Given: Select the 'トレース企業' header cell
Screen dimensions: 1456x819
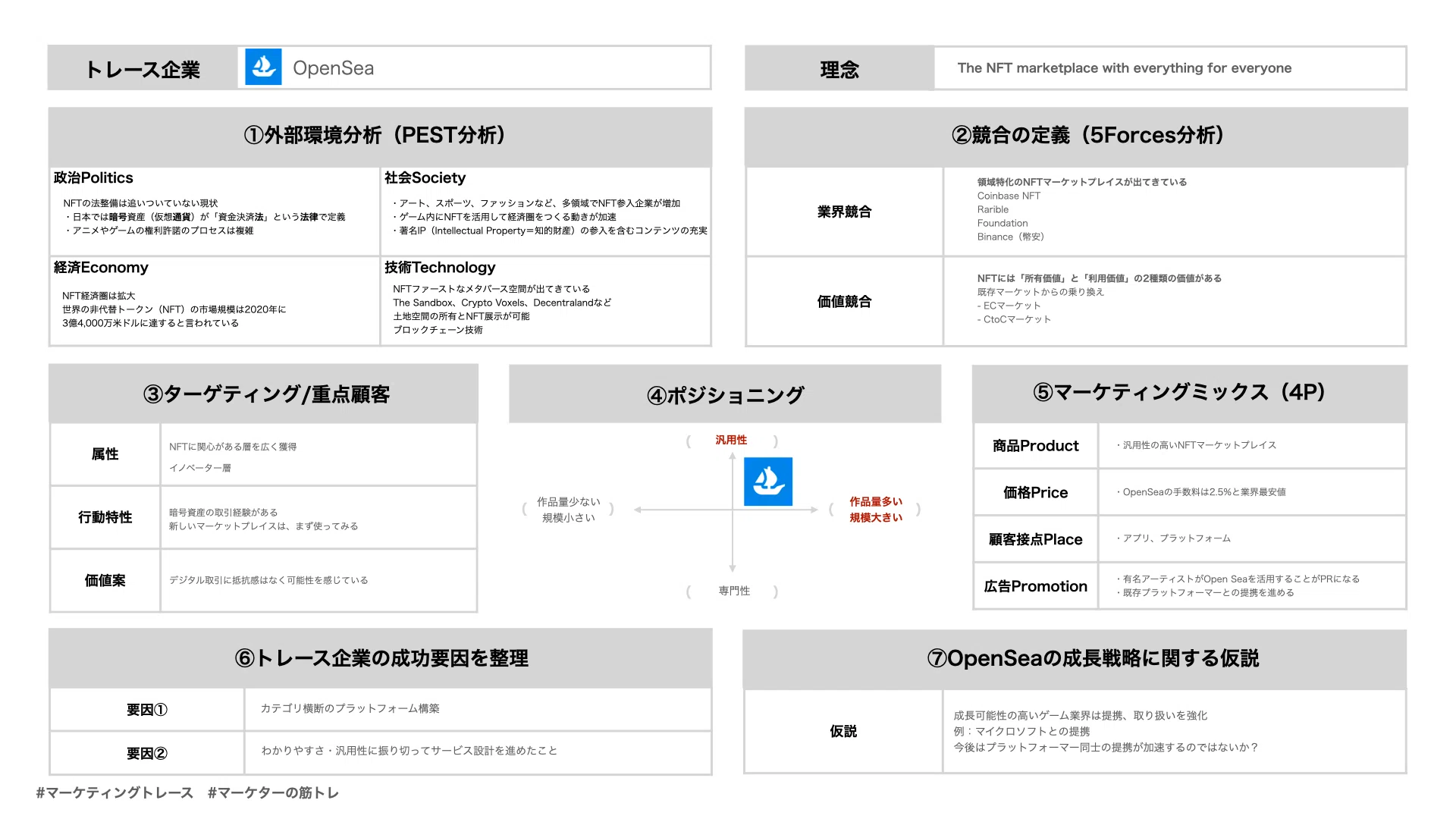Looking at the screenshot, I should point(143,68).
